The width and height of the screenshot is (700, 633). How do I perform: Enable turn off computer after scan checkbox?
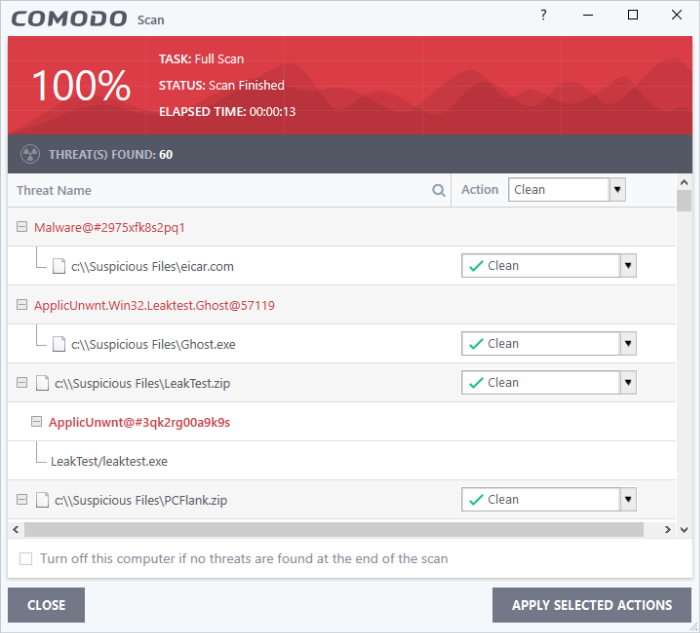pos(26,559)
